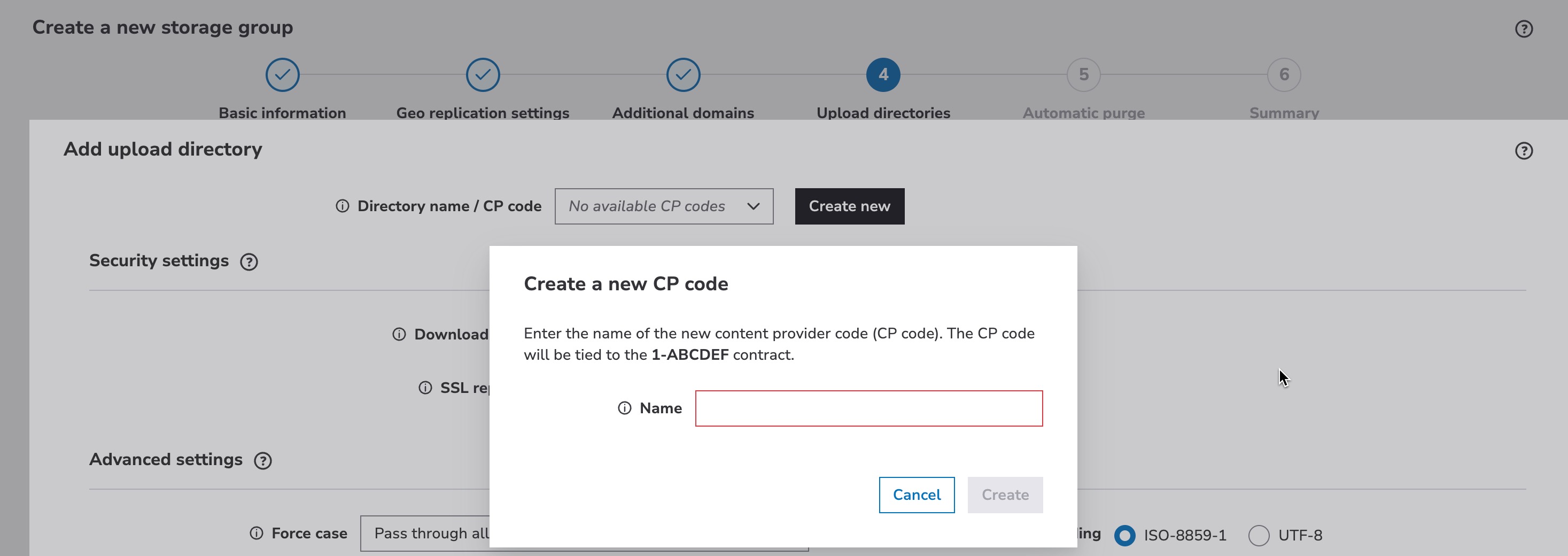Click help icon beside Create a new storage group
Image resolution: width=1568 pixels, height=556 pixels.
(1523, 29)
